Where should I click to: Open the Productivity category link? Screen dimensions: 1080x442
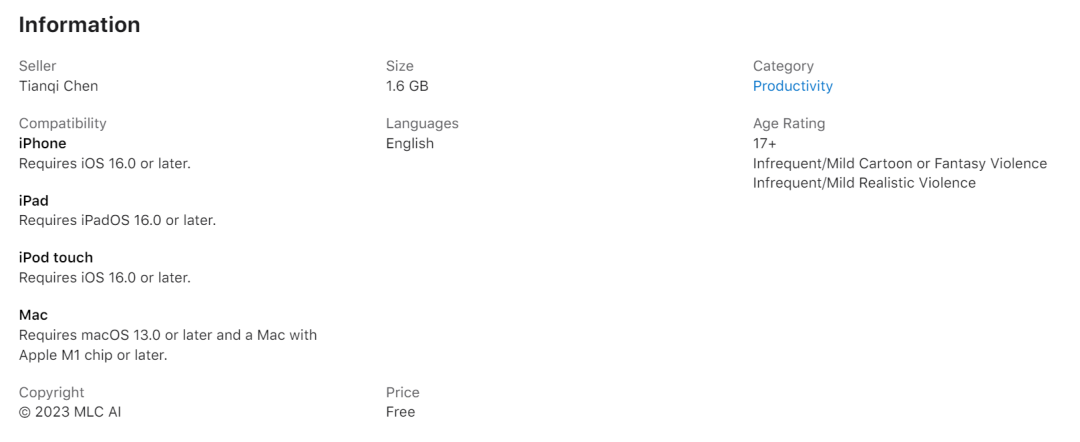click(792, 86)
